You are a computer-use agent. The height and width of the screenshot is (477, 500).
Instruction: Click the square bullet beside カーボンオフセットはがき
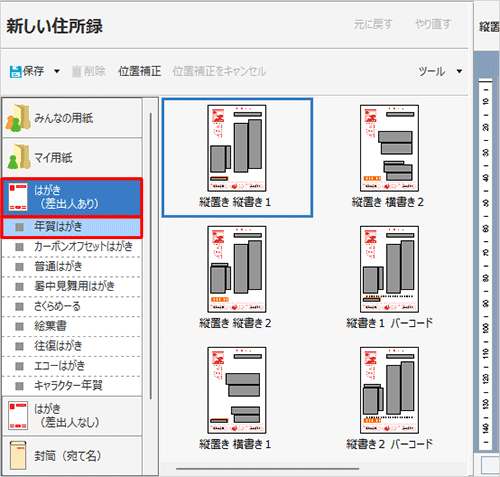[20, 247]
